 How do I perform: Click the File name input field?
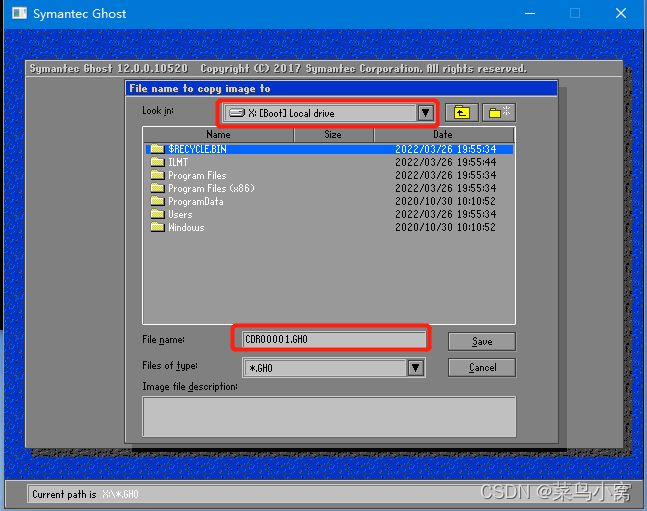point(334,339)
